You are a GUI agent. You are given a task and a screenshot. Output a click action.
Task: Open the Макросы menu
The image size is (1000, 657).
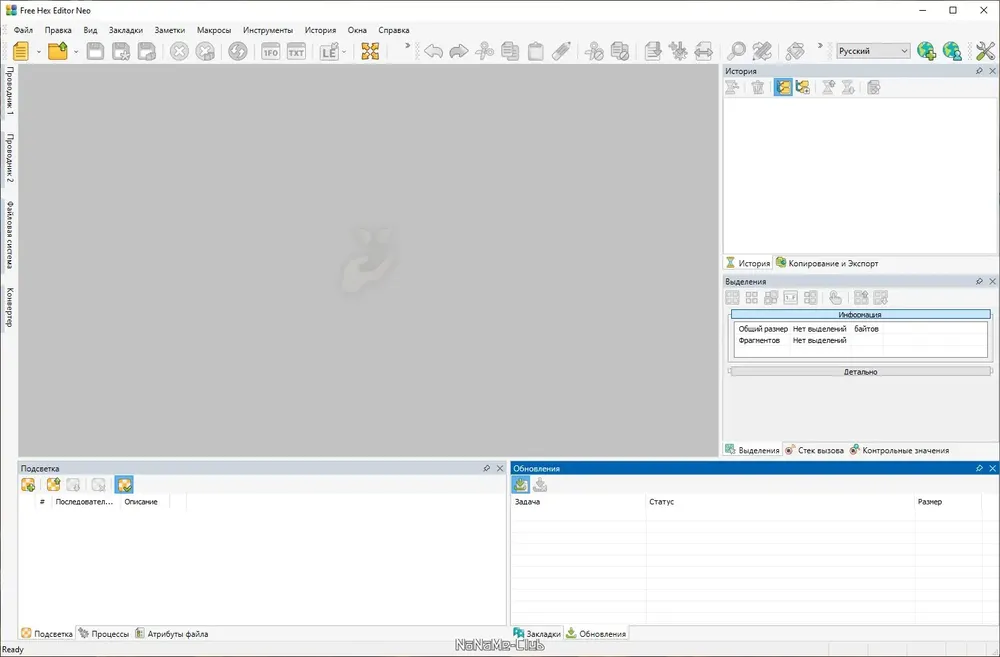point(214,30)
